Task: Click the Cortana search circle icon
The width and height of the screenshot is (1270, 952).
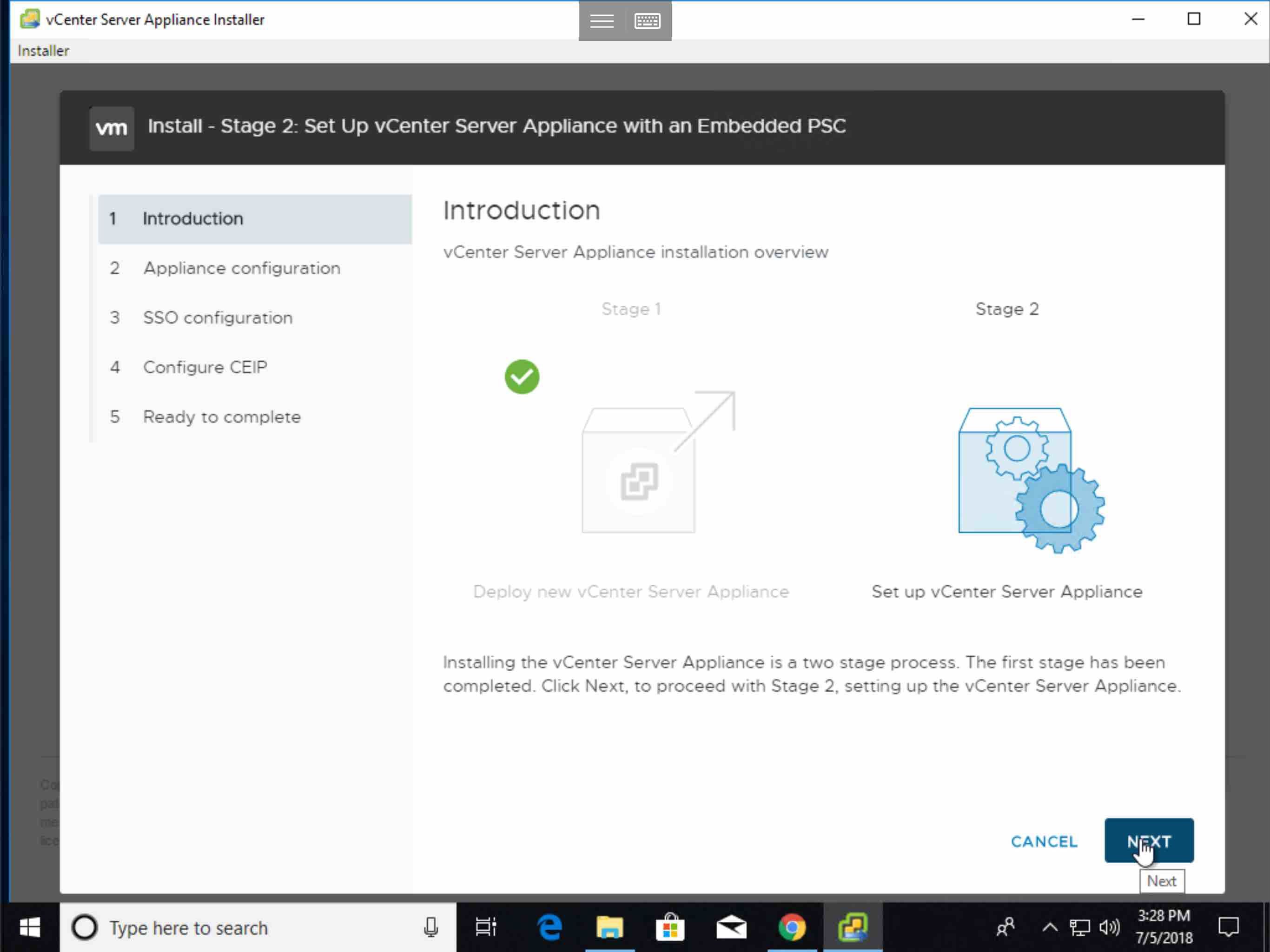Action: tap(85, 927)
